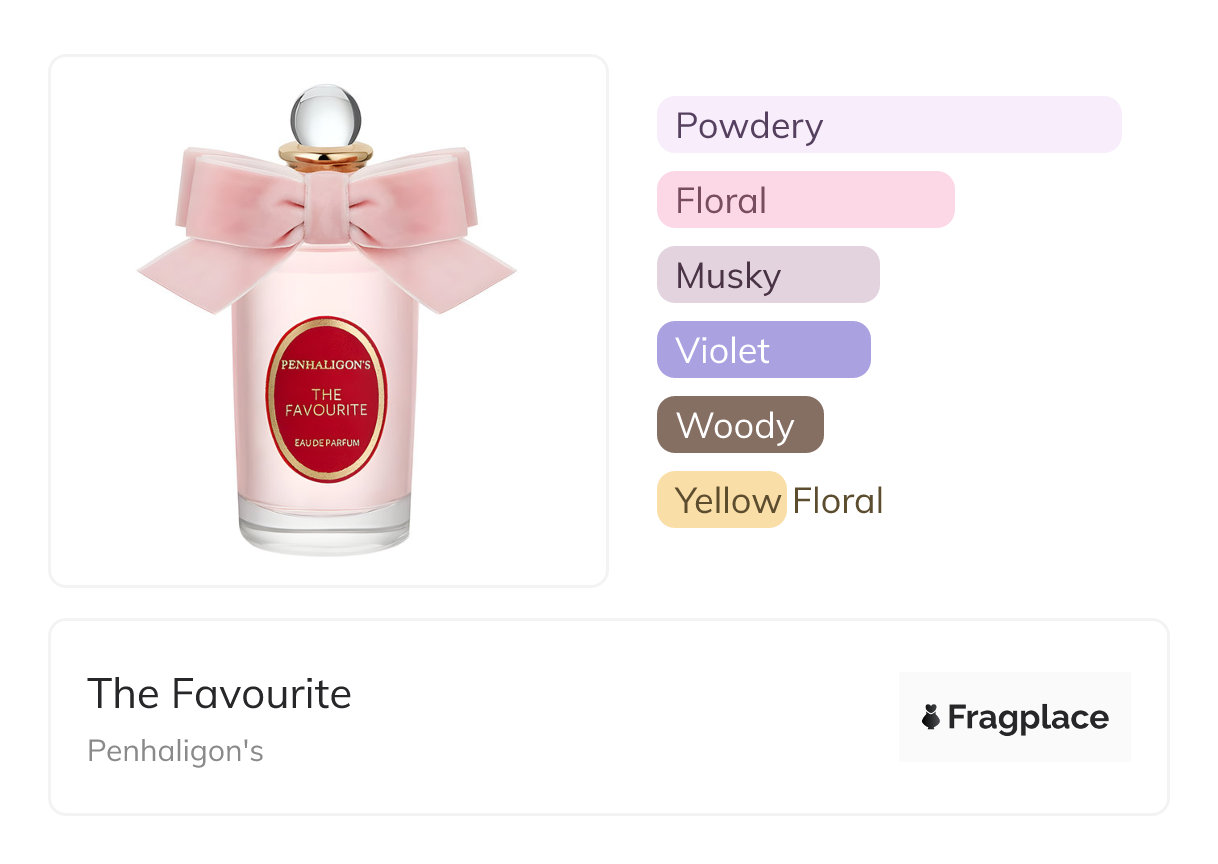Click EAU DE PARFUM text on label
The height and width of the screenshot is (864, 1218).
pos(328,442)
